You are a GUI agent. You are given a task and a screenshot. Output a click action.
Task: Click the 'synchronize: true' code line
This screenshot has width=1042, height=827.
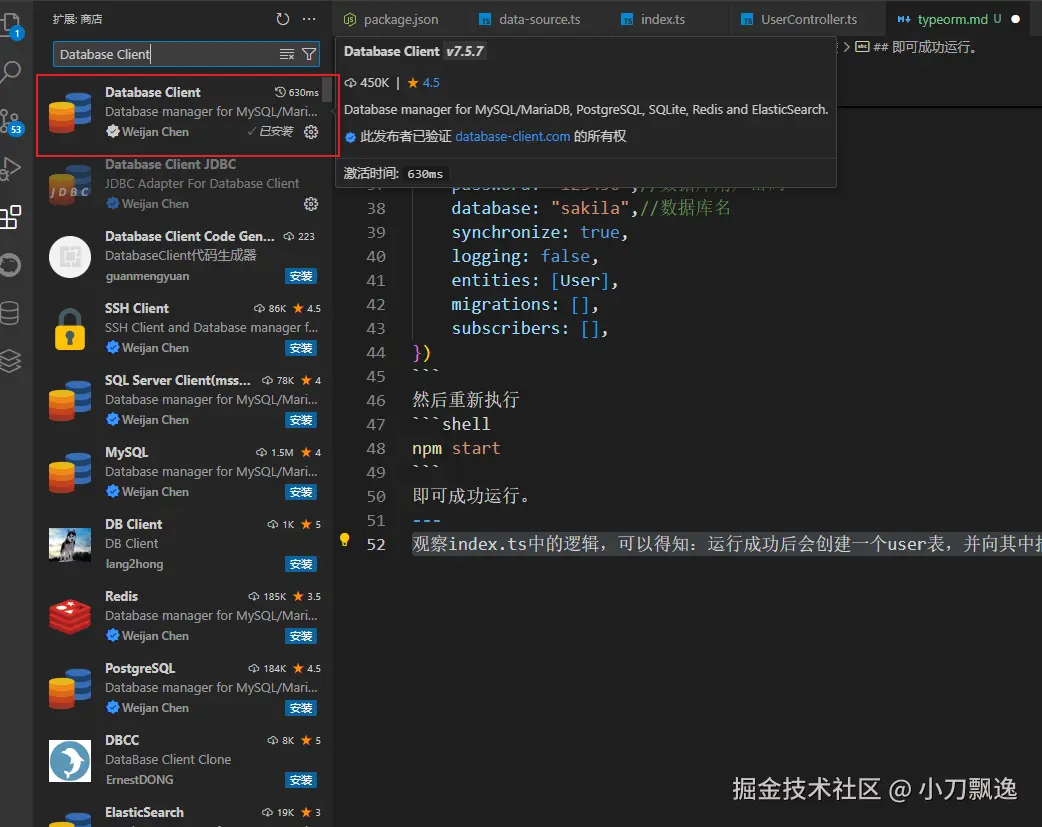click(x=540, y=232)
